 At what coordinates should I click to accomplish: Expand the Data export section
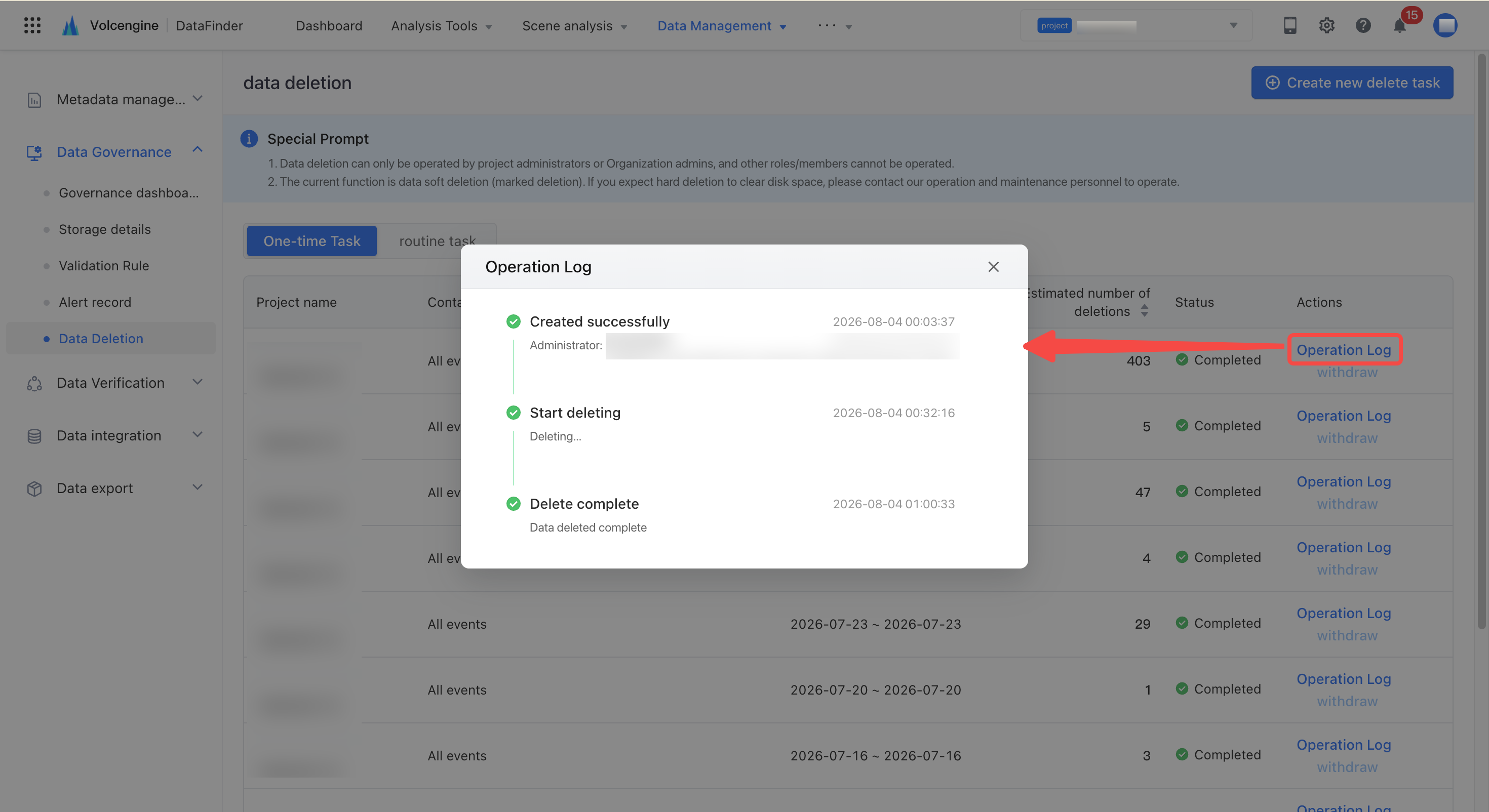coord(198,487)
